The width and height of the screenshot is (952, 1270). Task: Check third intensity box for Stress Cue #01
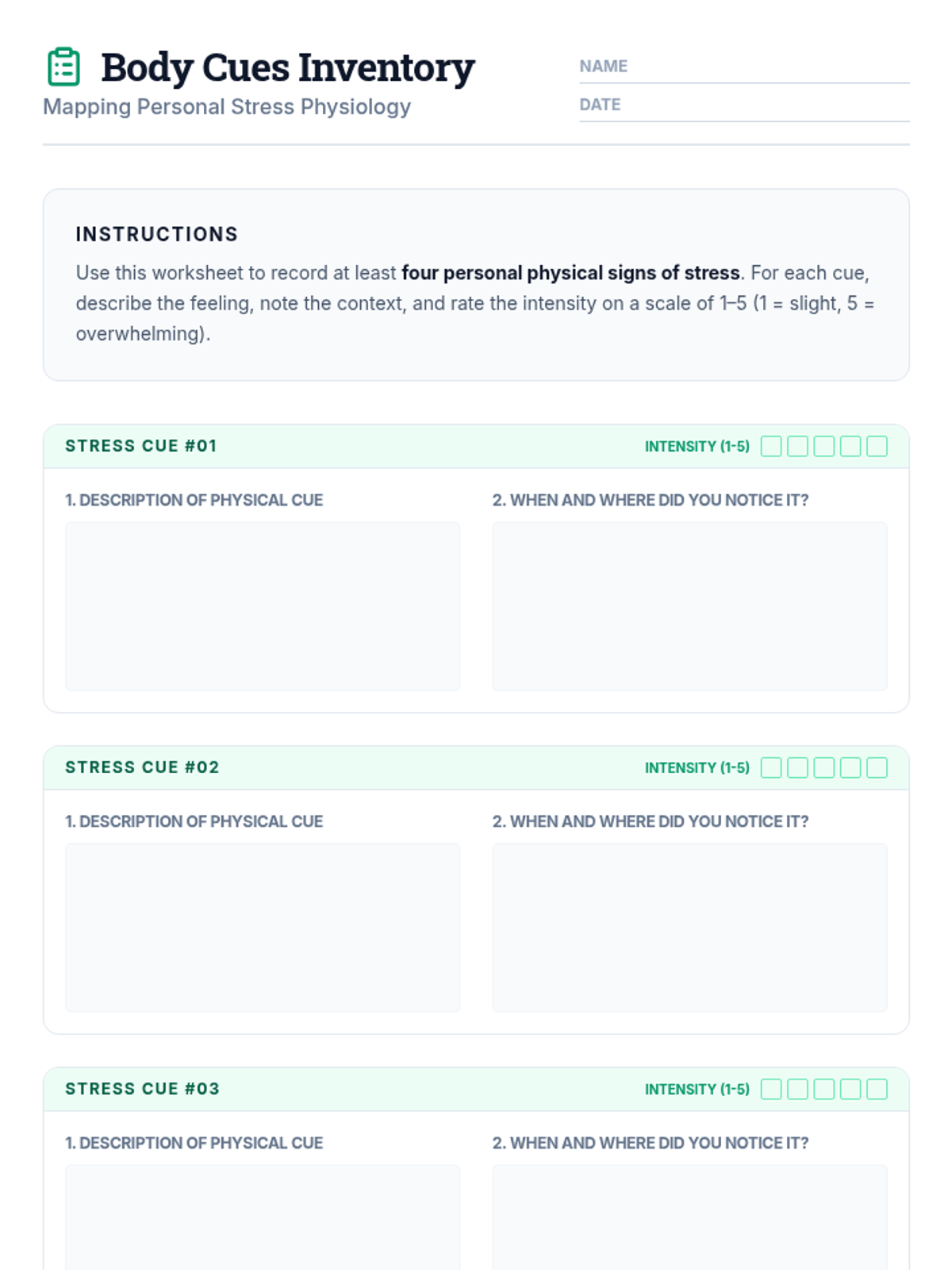pyautogui.click(x=824, y=446)
